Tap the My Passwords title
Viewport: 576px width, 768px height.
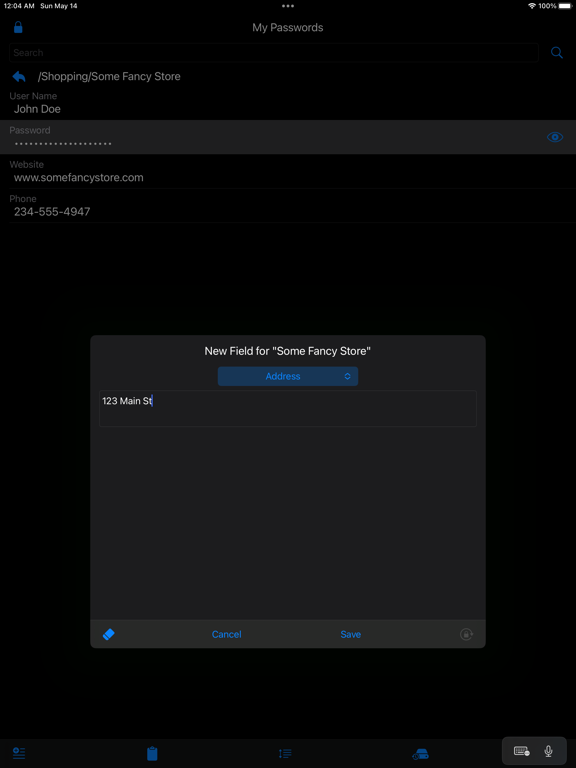click(288, 27)
